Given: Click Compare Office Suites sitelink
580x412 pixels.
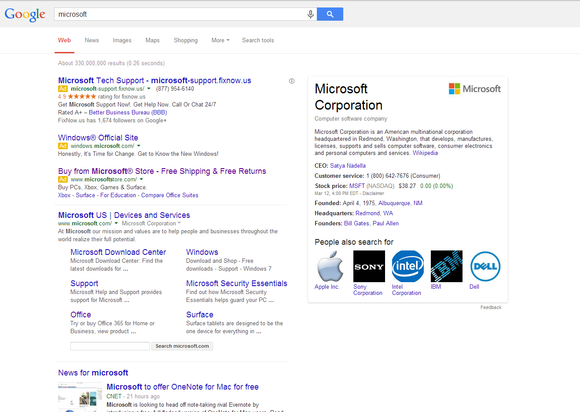Looking at the screenshot, I should click(x=170, y=195).
